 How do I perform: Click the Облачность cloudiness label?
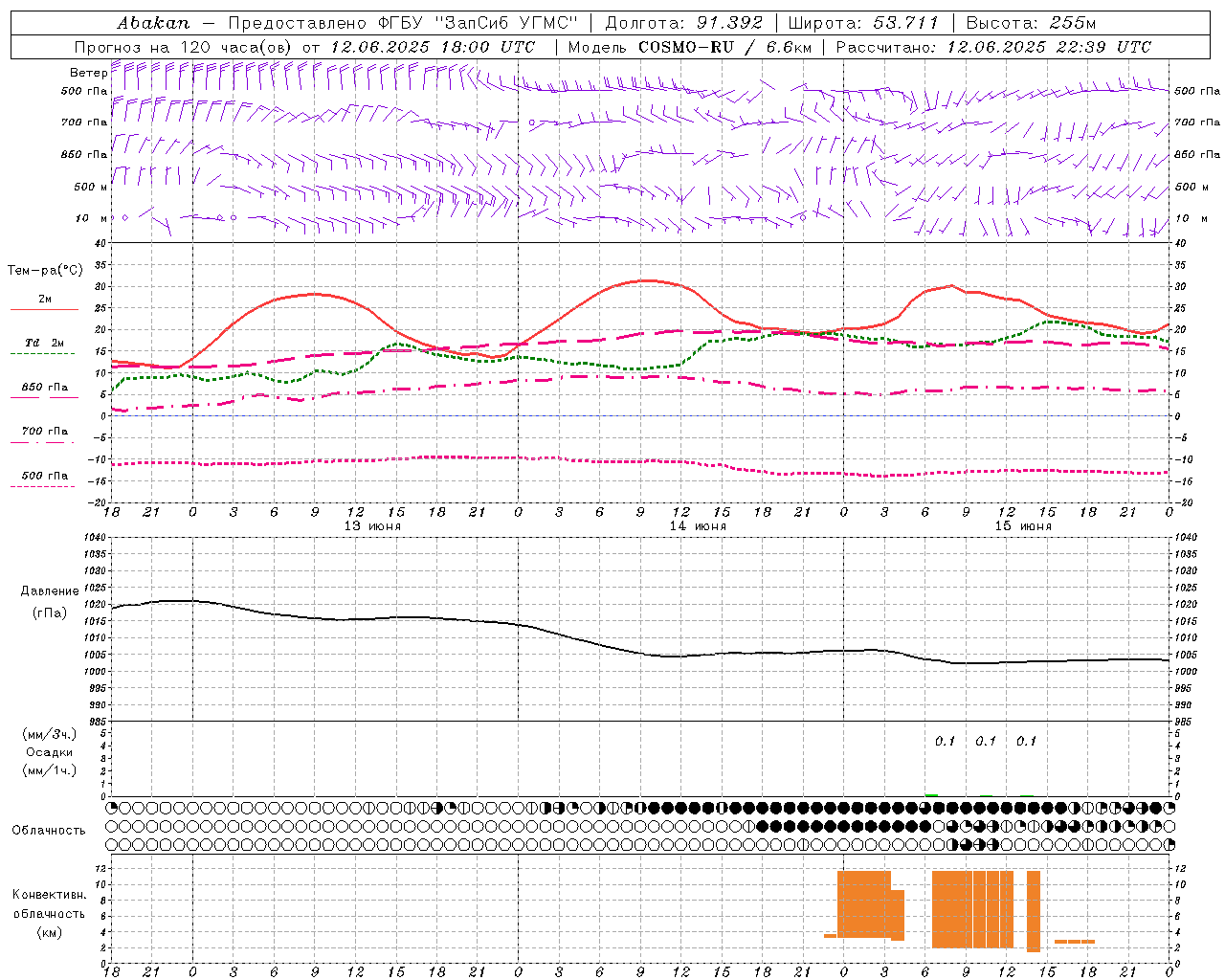pos(49,831)
